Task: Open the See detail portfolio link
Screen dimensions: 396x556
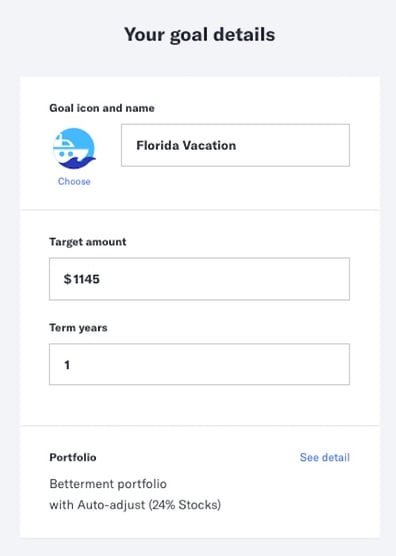Action: pos(325,457)
